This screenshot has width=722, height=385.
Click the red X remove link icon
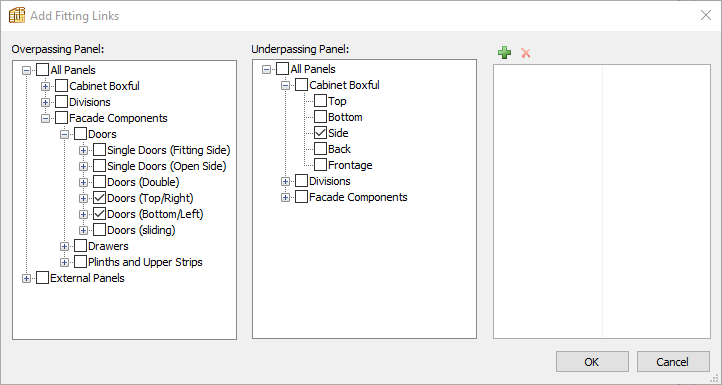pos(525,53)
